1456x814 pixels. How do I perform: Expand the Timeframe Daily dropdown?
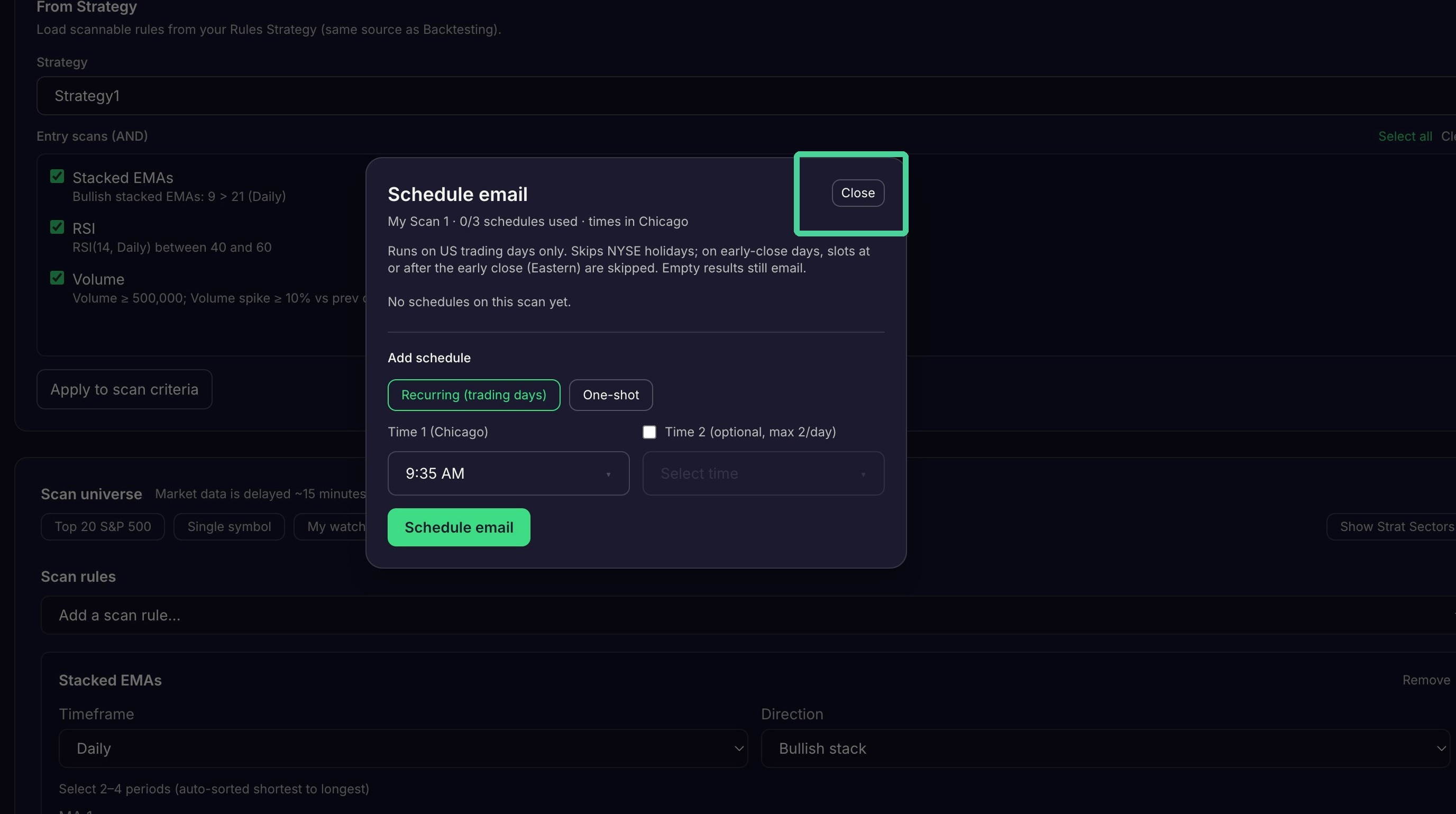[x=403, y=748]
